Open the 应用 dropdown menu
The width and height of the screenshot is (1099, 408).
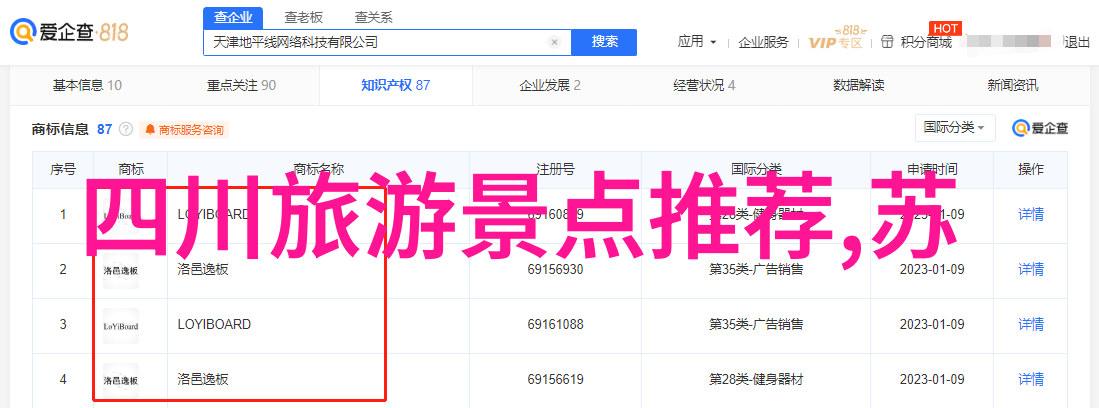[x=697, y=42]
